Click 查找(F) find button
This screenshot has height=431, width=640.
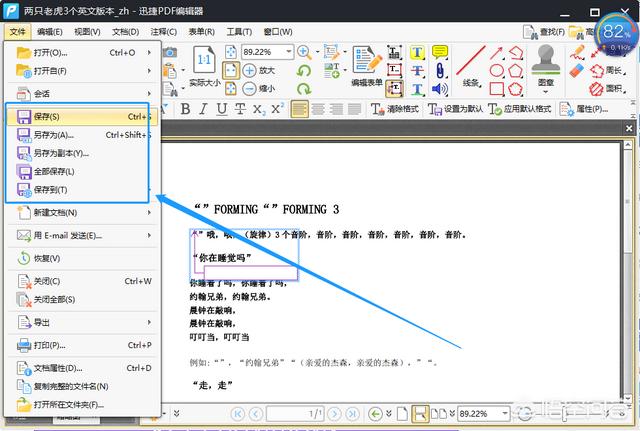[544, 32]
